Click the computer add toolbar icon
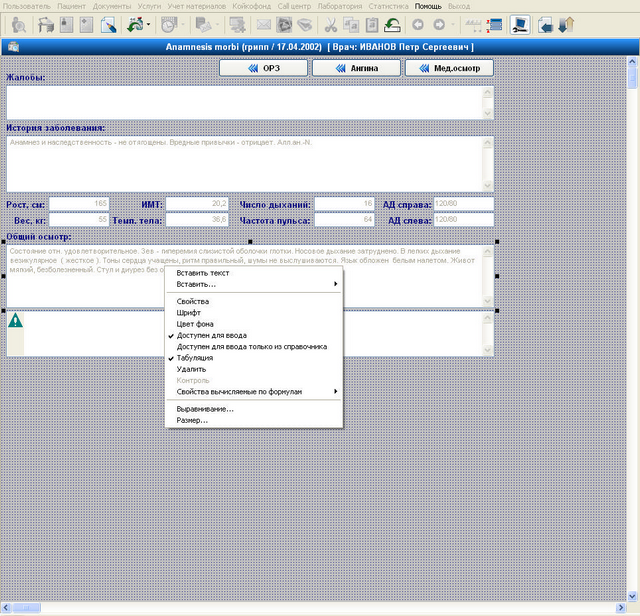The height and width of the screenshot is (616, 640). (x=237, y=25)
